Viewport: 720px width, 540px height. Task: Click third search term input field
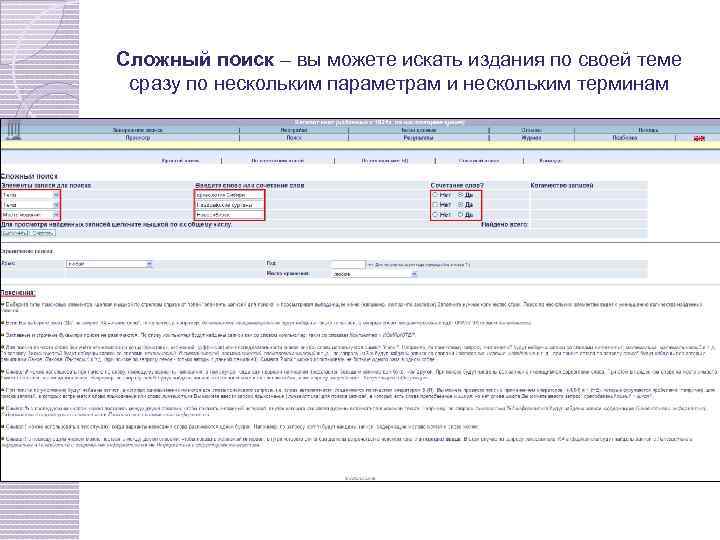click(x=230, y=215)
